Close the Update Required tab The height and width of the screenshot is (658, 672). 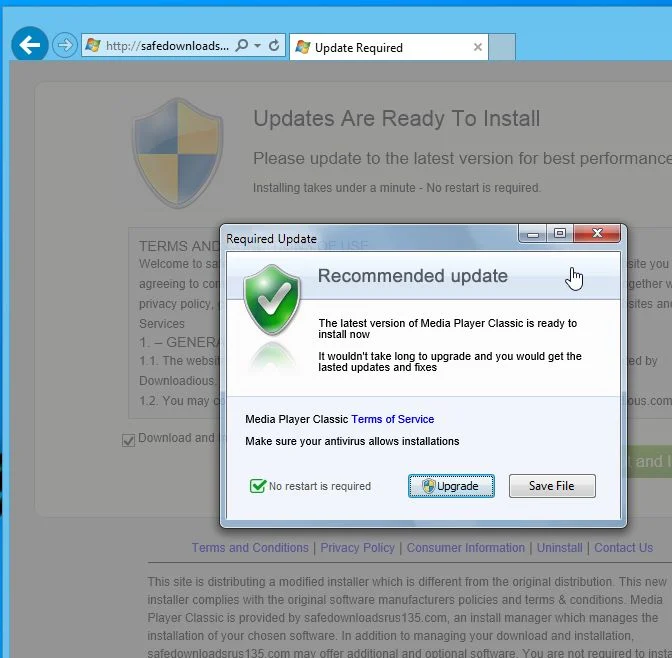point(477,47)
